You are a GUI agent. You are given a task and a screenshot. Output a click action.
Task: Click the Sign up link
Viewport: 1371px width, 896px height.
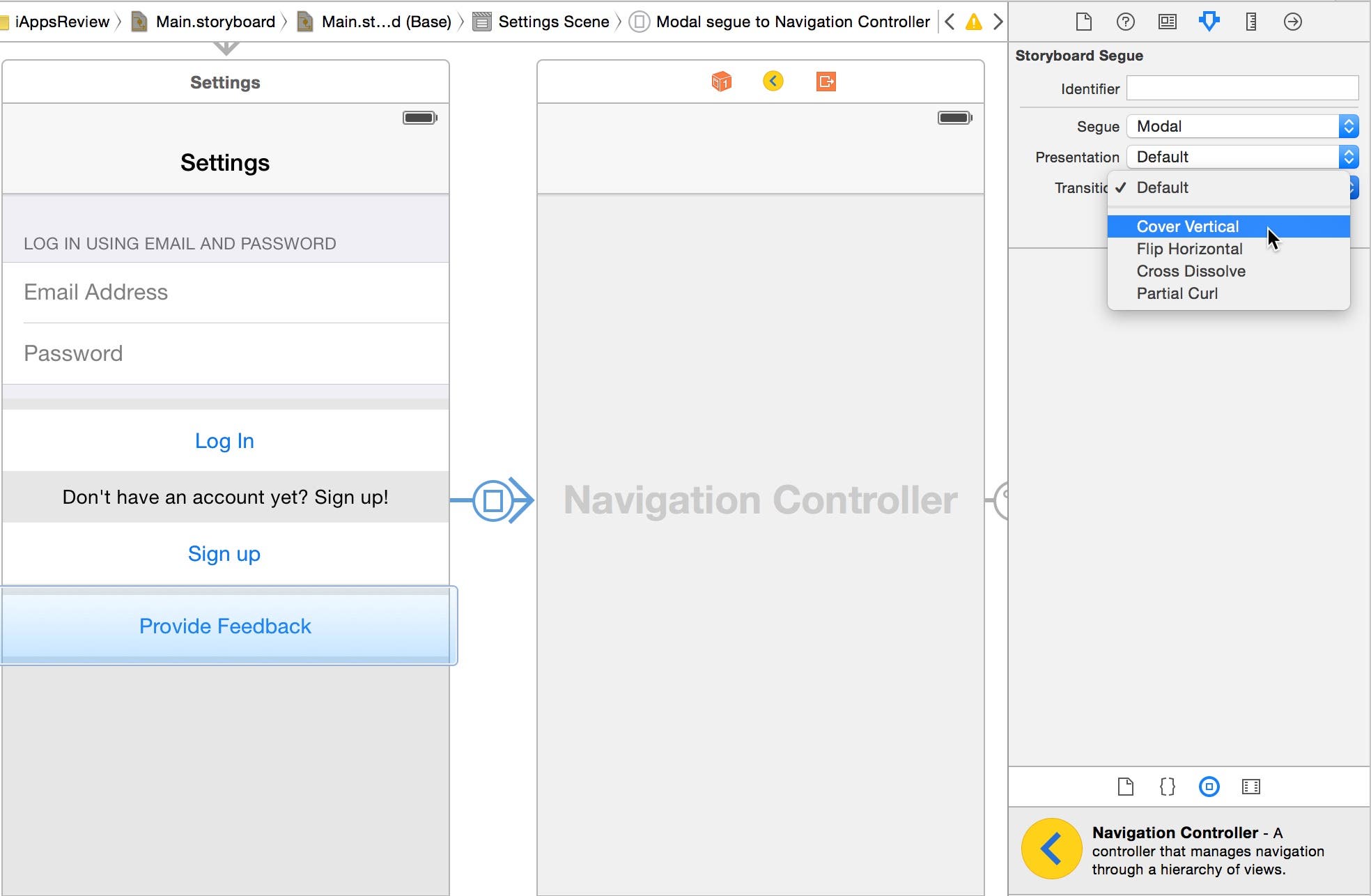[225, 553]
